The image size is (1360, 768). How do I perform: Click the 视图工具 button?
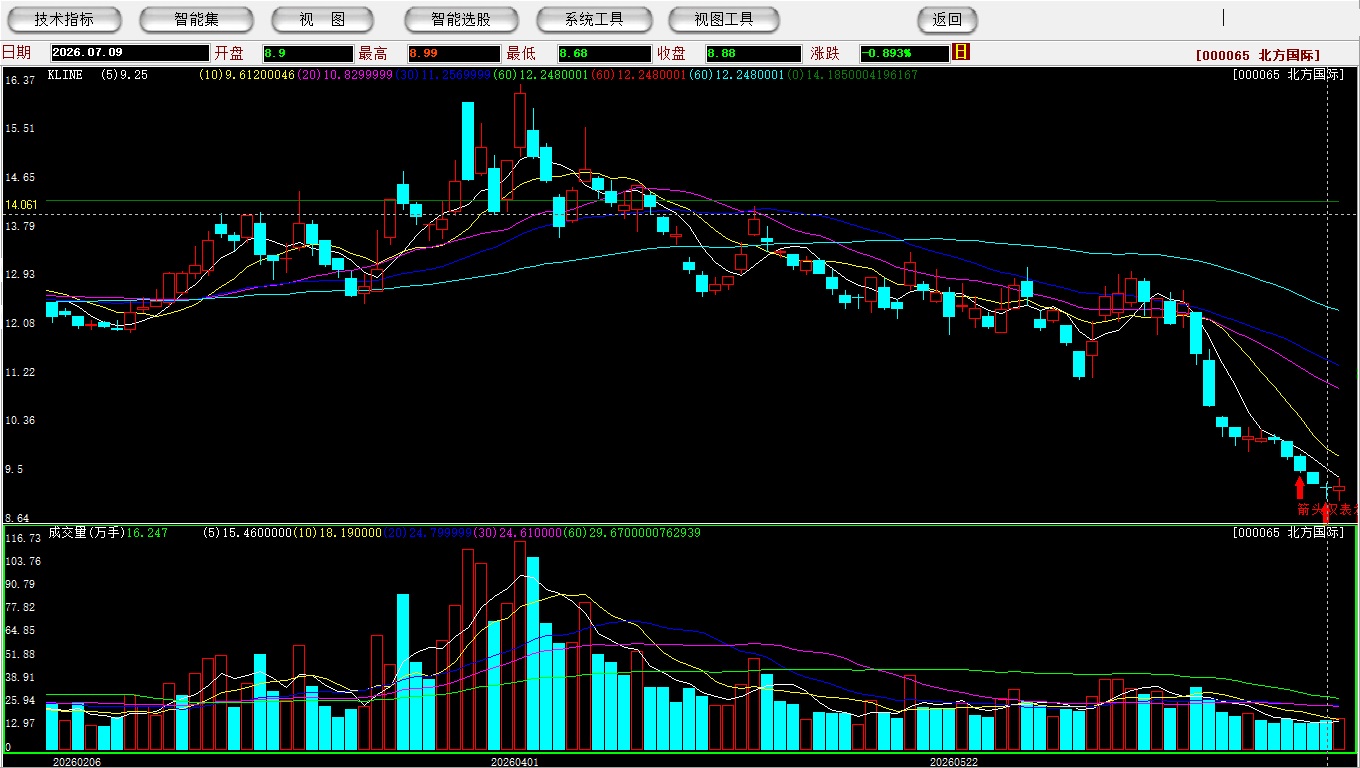pos(725,19)
